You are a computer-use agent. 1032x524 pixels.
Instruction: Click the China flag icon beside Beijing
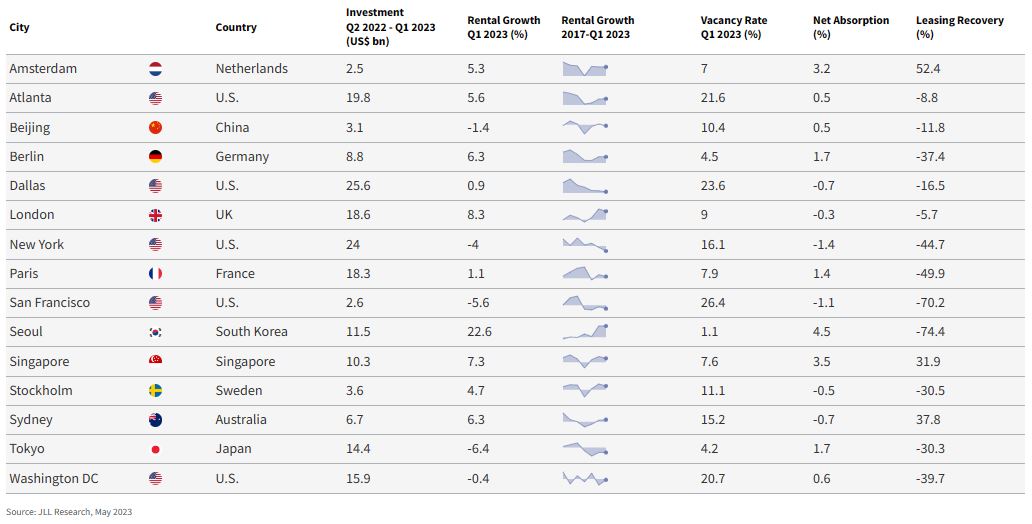coord(155,127)
